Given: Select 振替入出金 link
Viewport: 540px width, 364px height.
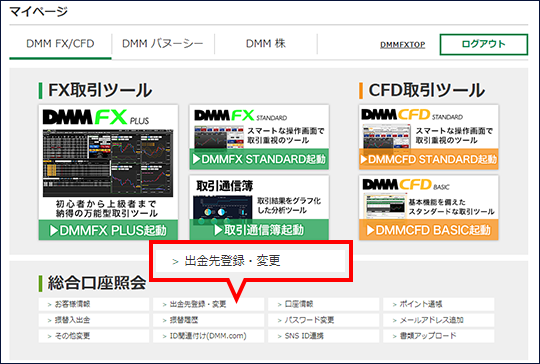Looking at the screenshot, I should tap(94, 320).
